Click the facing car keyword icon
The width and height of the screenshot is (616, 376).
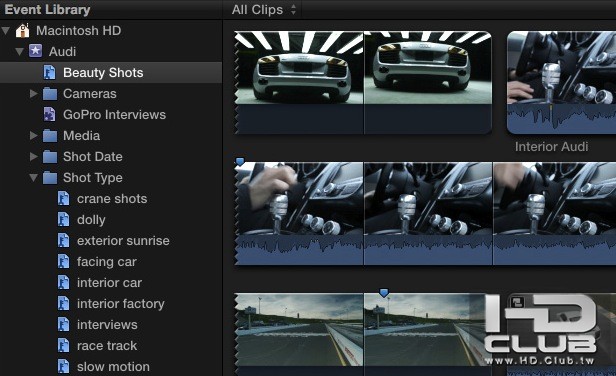63,261
